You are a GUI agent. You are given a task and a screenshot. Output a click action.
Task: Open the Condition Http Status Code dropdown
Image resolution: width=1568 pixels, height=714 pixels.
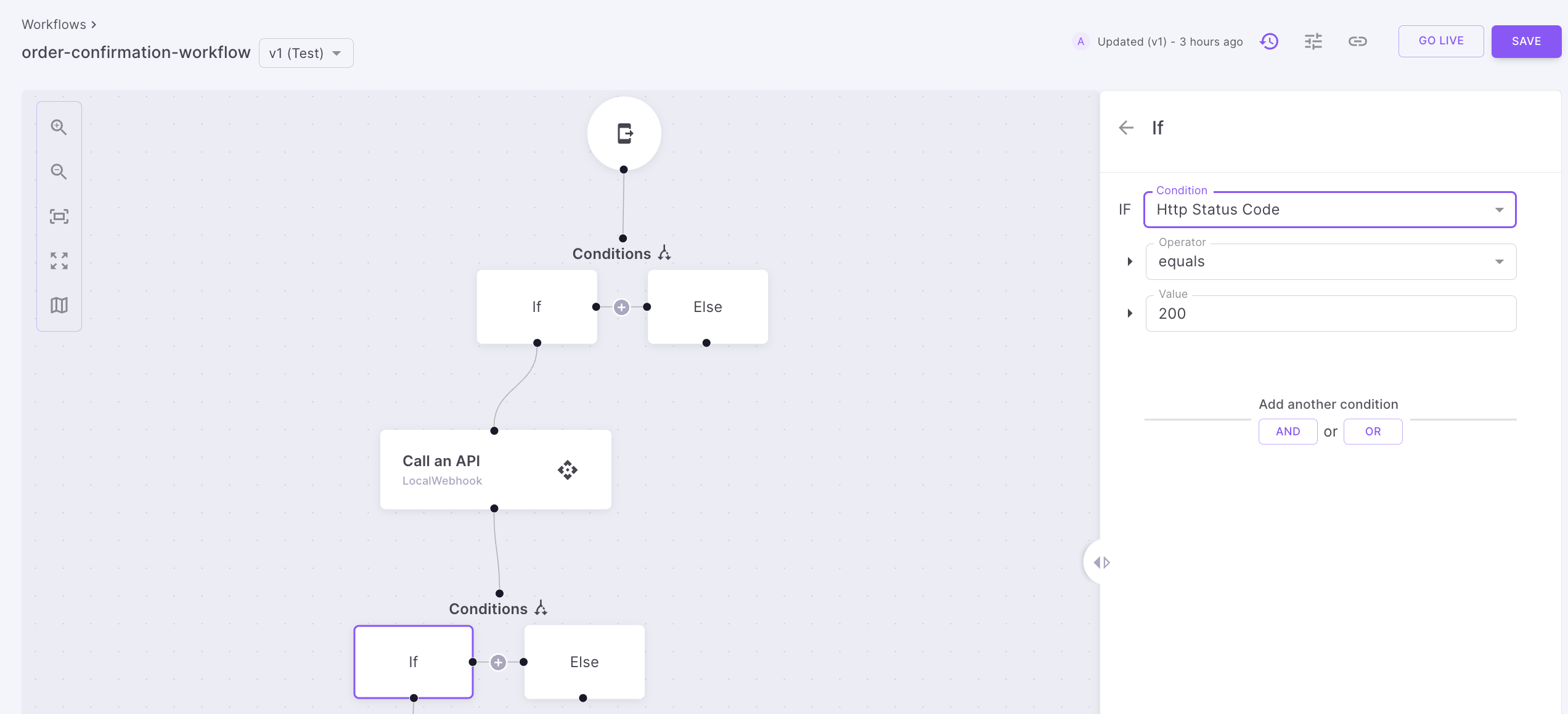tap(1329, 210)
